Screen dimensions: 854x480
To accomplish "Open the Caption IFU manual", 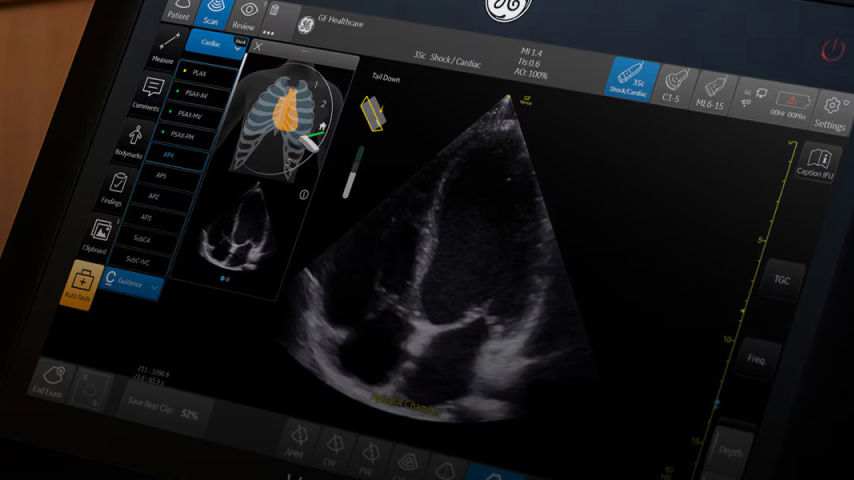I will point(817,164).
